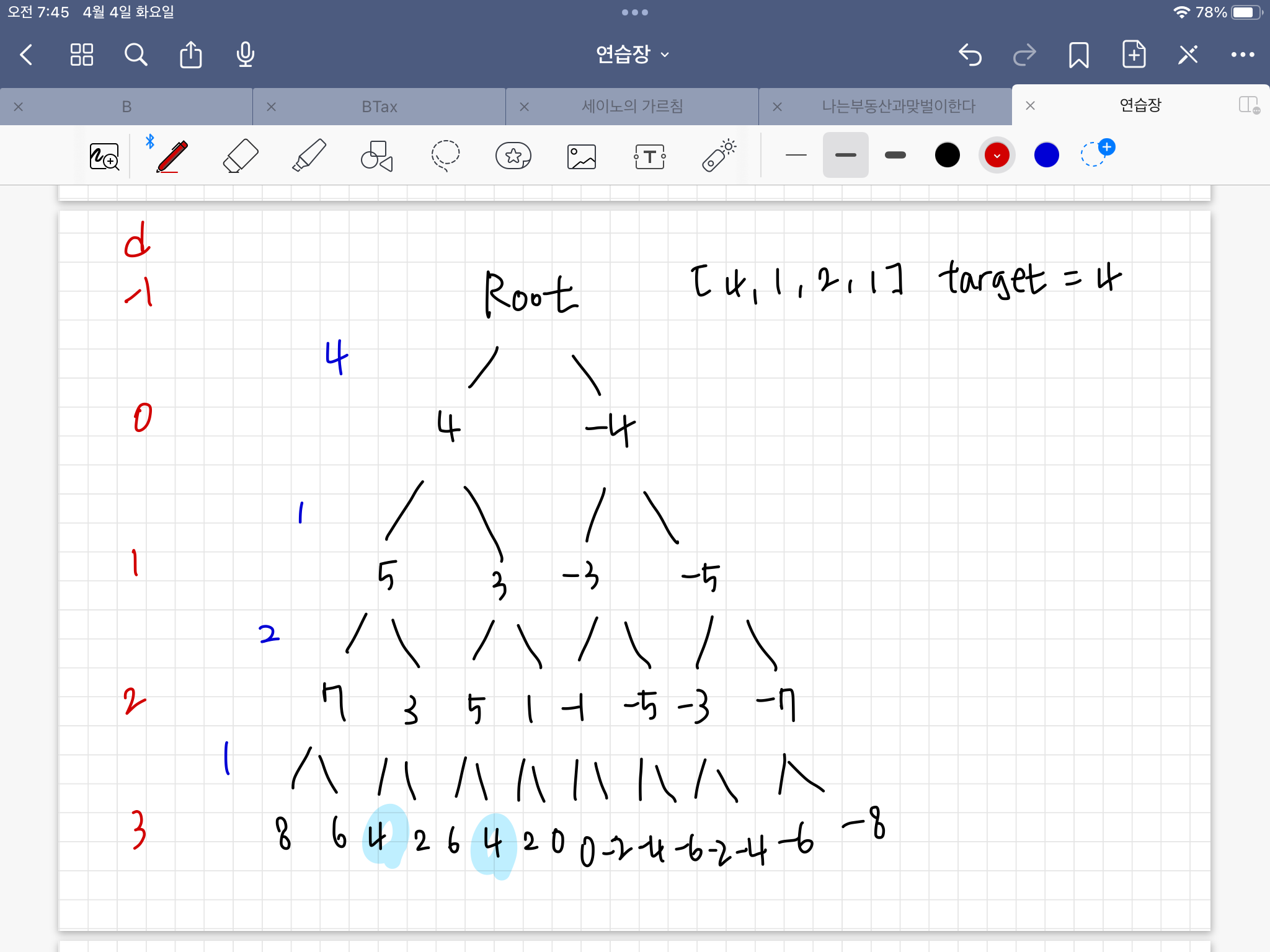The height and width of the screenshot is (952, 1270).
Task: Switch to the 세이노의 가르침 tab
Action: [x=632, y=107]
